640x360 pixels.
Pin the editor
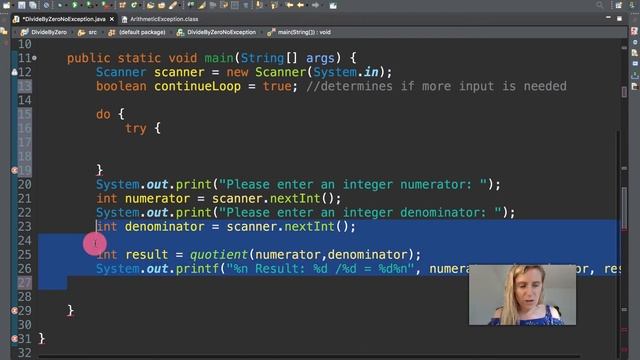333,5
